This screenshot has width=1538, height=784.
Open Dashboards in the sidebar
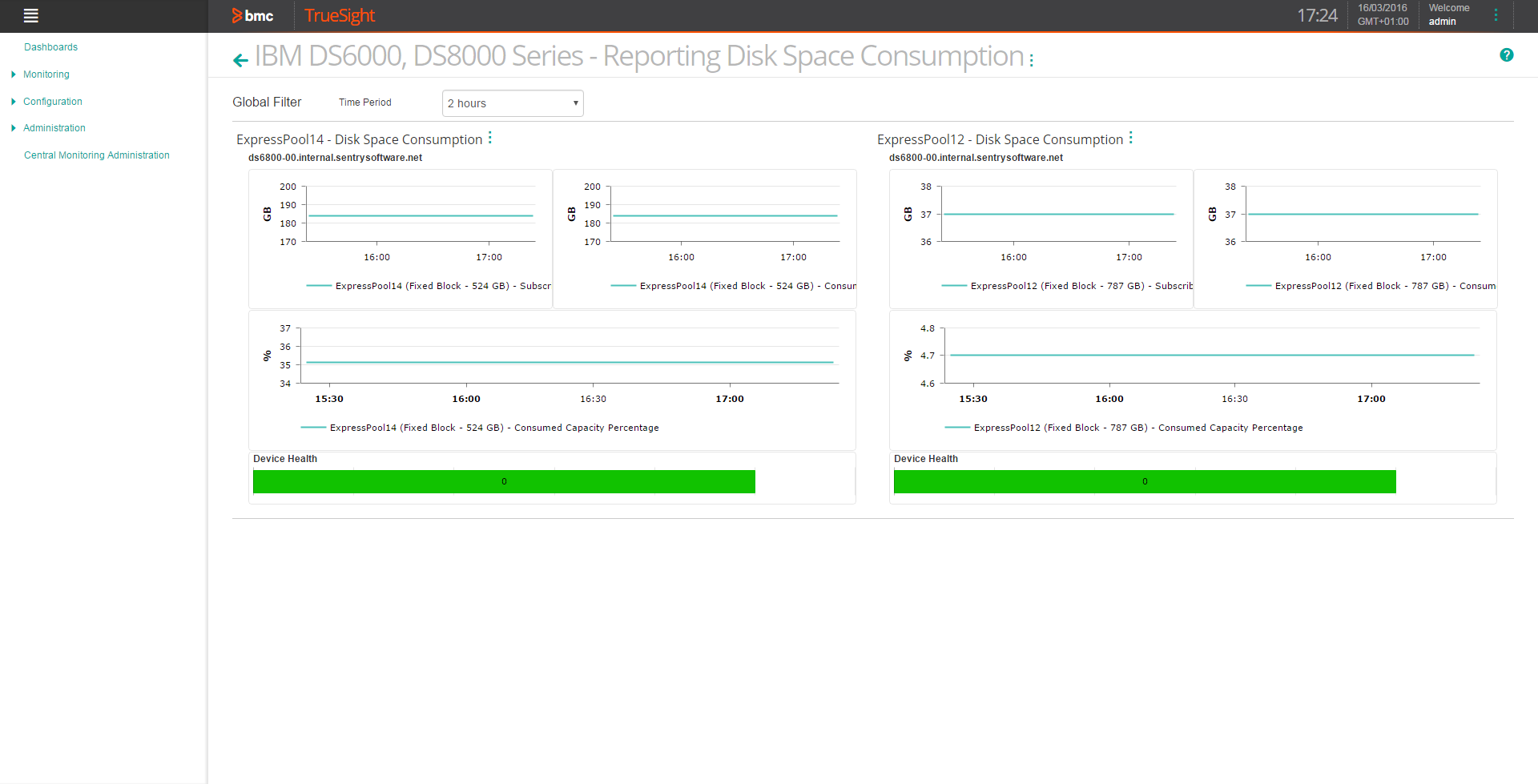coord(50,47)
